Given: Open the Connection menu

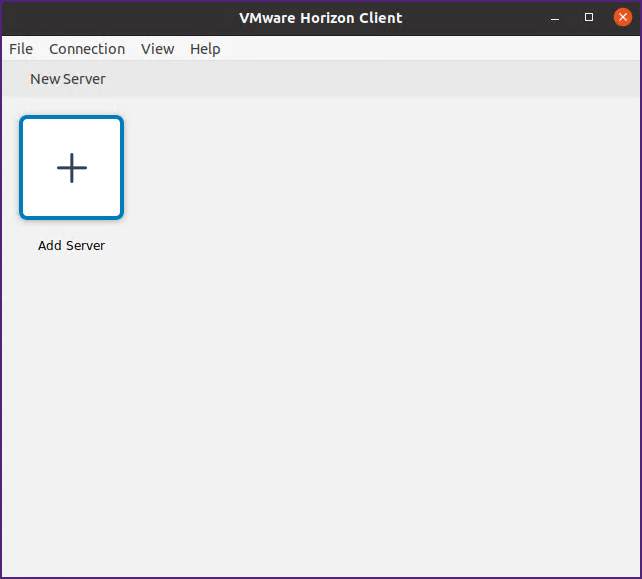Looking at the screenshot, I should tap(87, 49).
